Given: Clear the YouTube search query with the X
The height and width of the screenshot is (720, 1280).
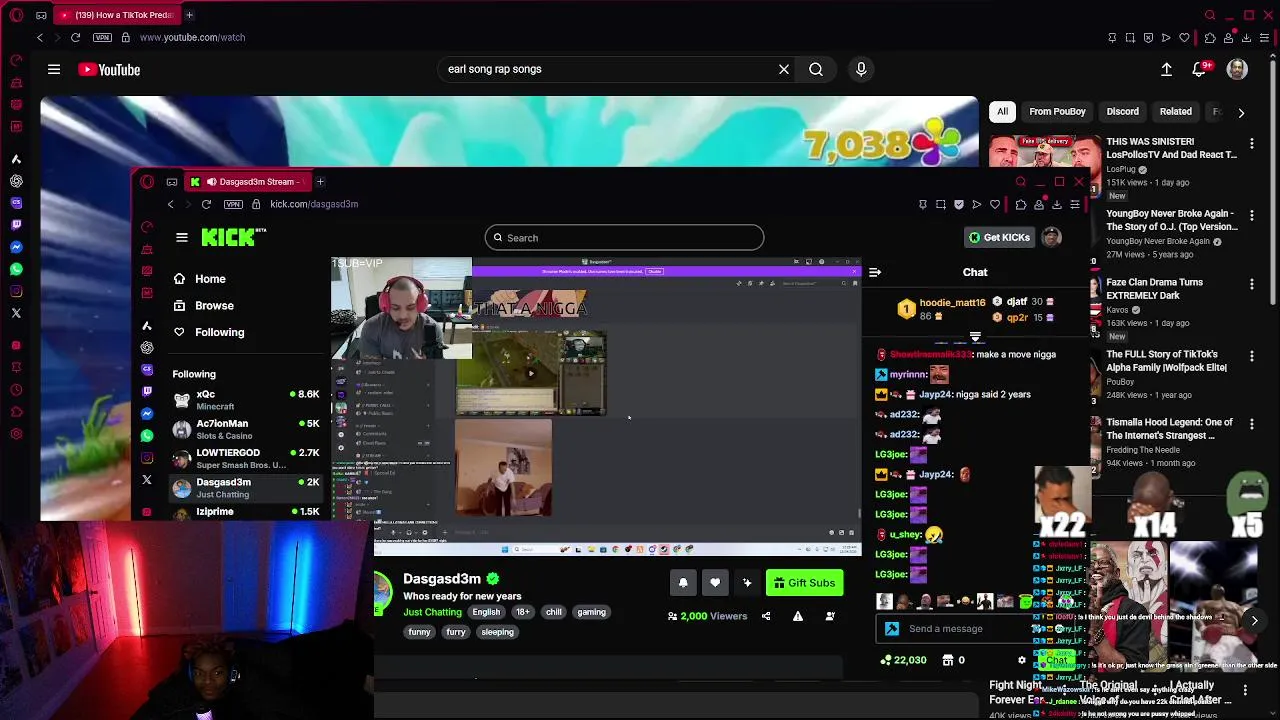Looking at the screenshot, I should [x=784, y=69].
